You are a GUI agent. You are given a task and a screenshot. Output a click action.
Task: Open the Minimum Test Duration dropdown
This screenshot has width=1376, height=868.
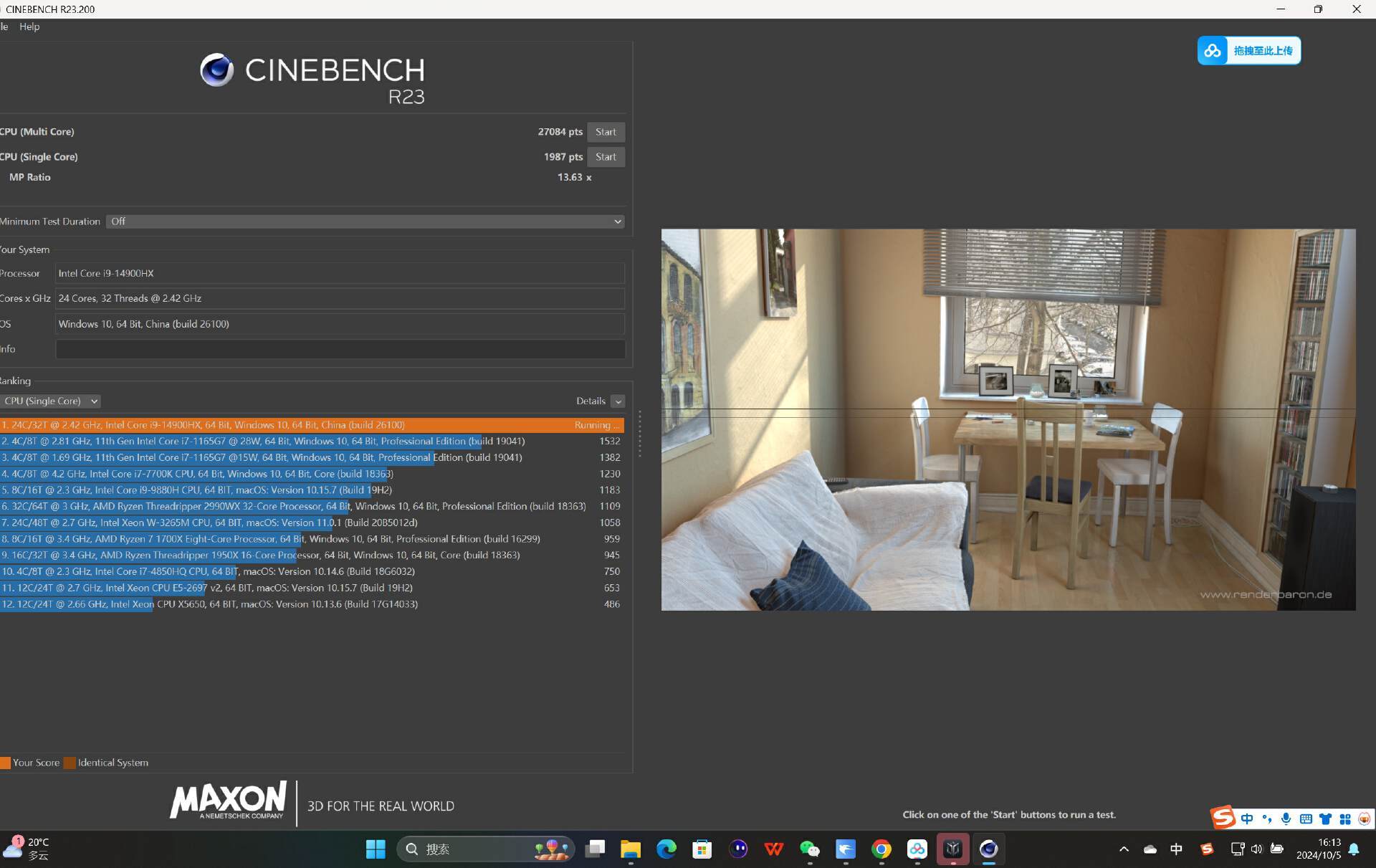[365, 221]
